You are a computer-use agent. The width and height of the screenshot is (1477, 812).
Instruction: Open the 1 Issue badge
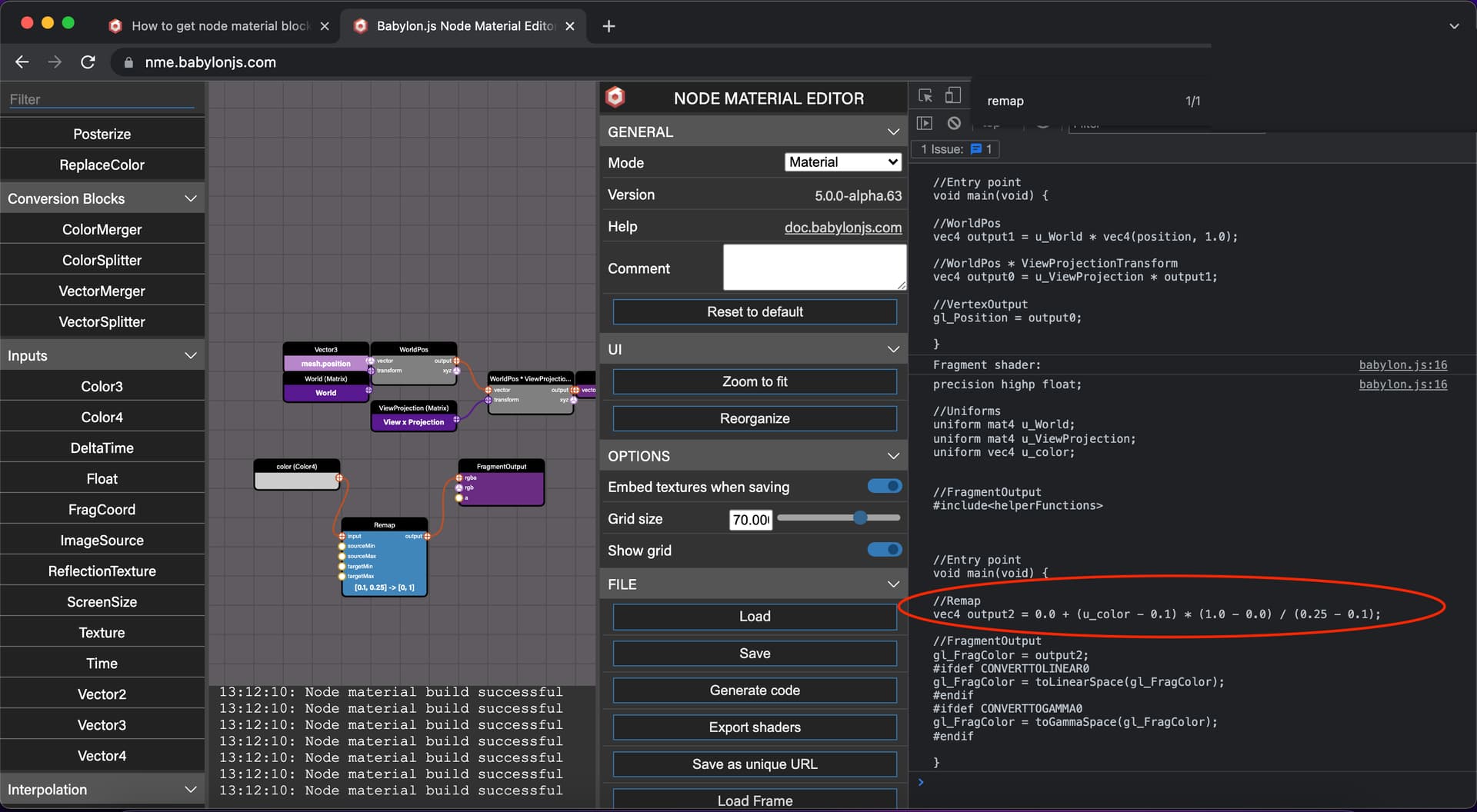pyautogui.click(x=956, y=149)
